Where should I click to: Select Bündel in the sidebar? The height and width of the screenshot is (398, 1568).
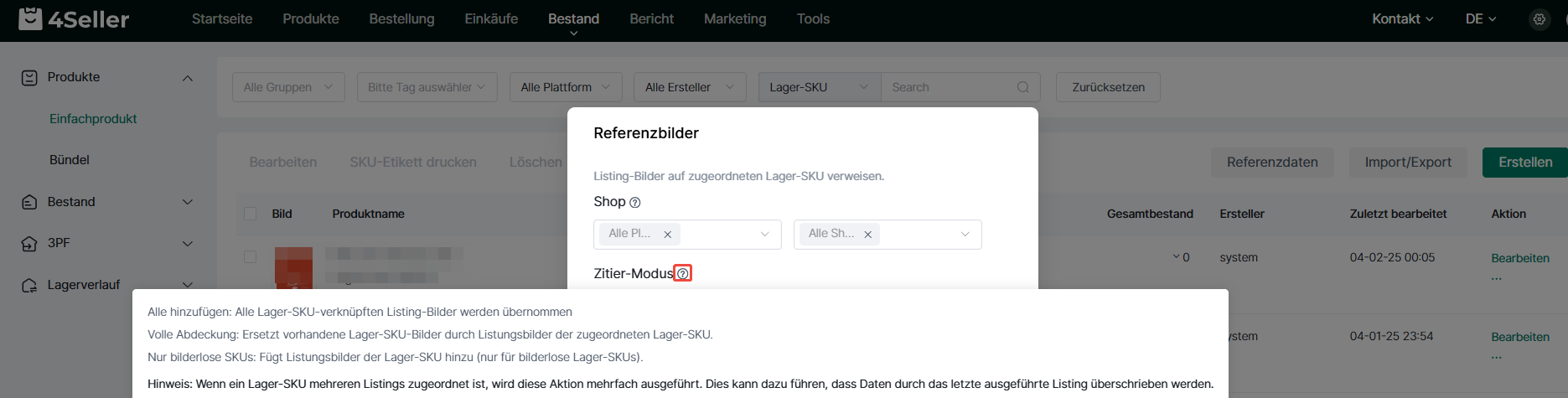tap(70, 160)
